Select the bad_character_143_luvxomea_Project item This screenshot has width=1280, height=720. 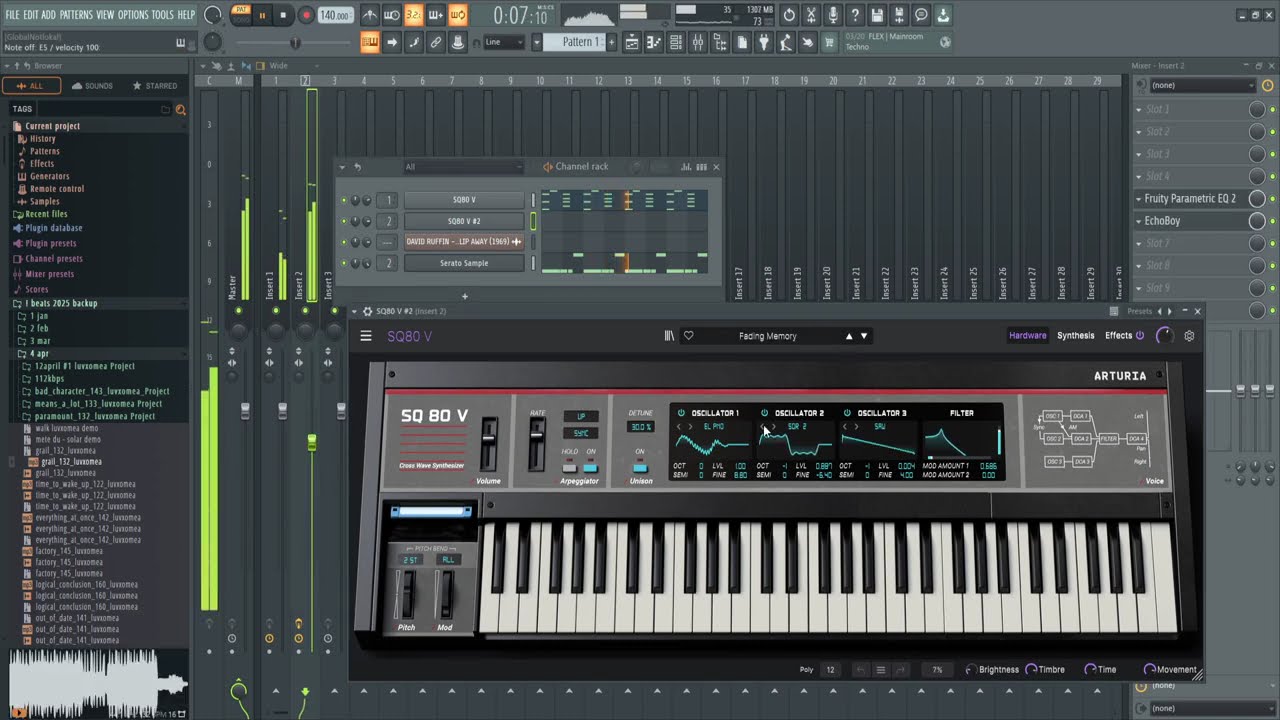pyautogui.click(x=102, y=391)
